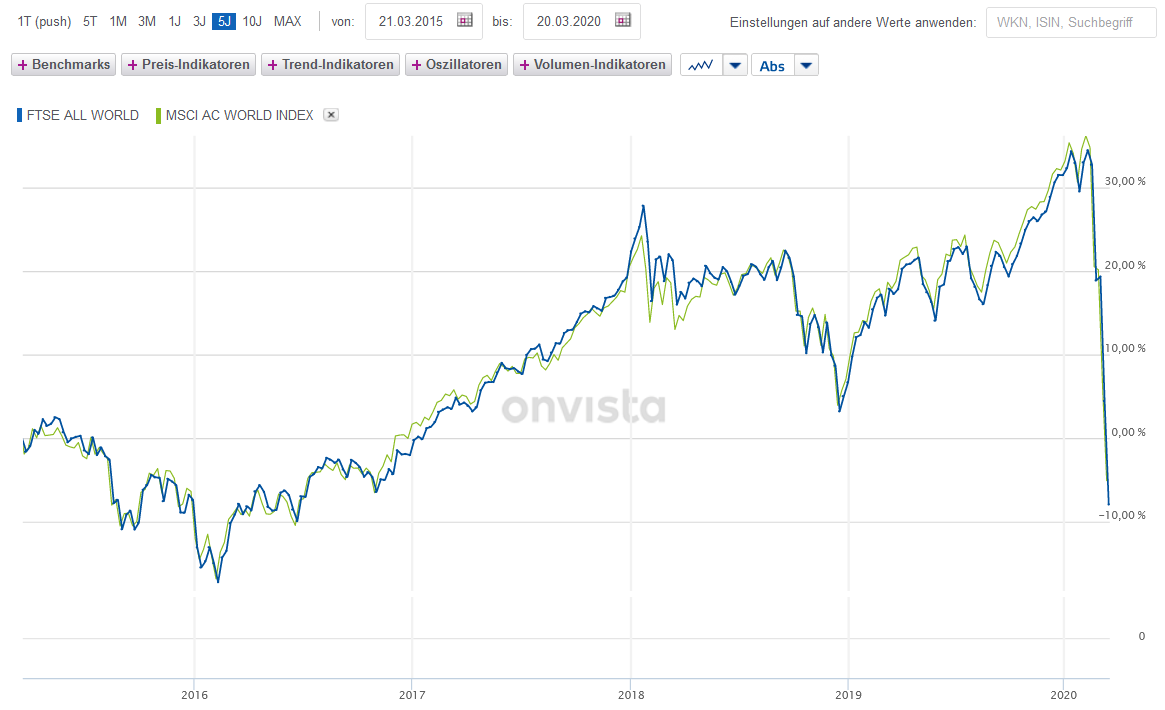Screen dimensions: 1165x710
Task: Expand the chart type dropdown arrow
Action: click(735, 65)
